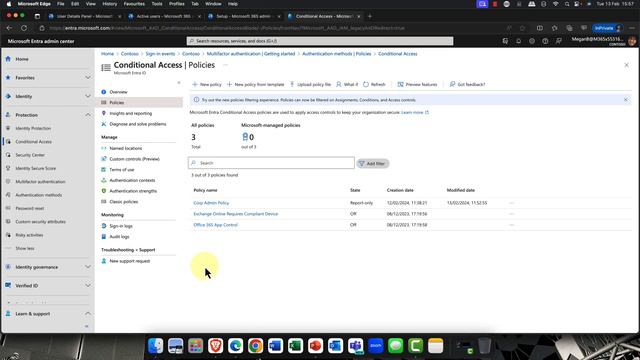Click the Identity Protection sidebar icon
Screen dimensions: 640x360
[8, 128]
